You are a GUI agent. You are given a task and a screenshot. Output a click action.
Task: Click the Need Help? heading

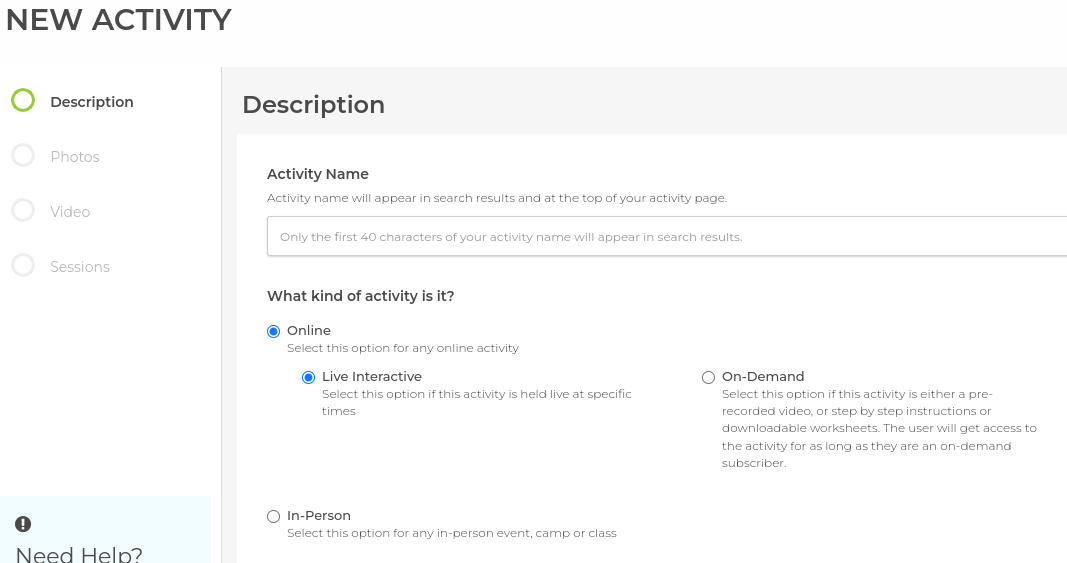pos(79,554)
